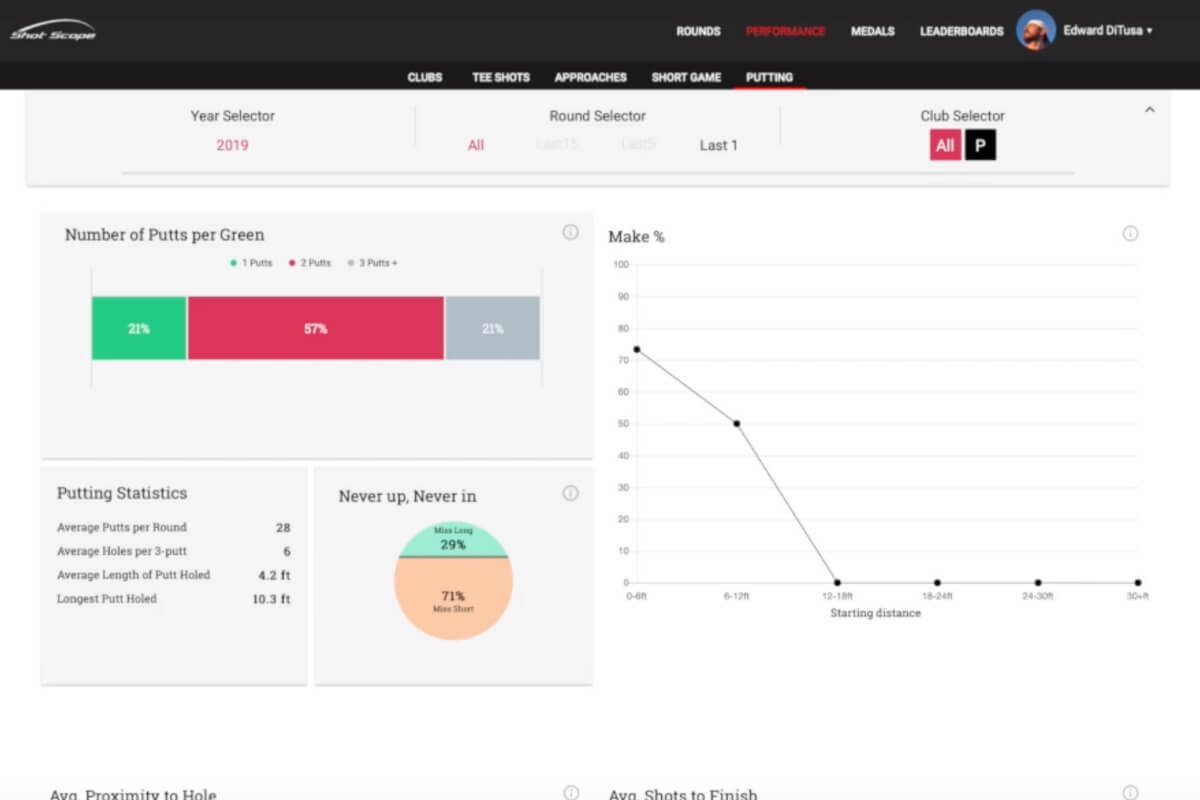Switch to the Short Game tab
This screenshot has height=800, width=1200.
686,77
